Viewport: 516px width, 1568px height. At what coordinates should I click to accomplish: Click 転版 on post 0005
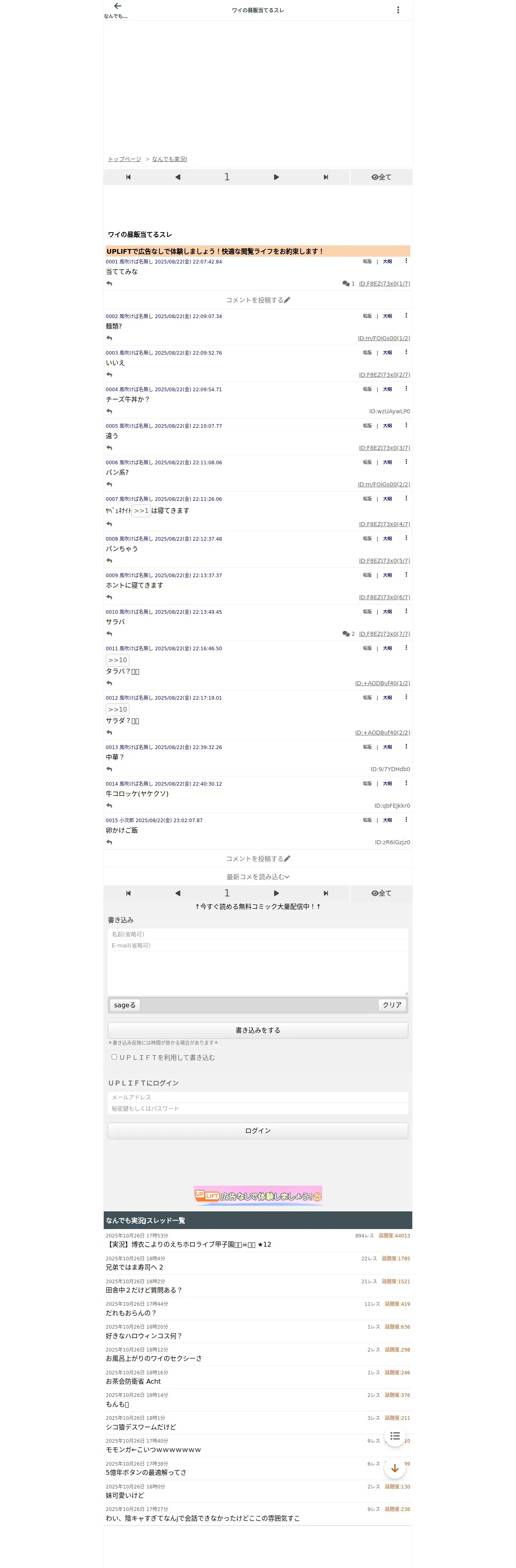[367, 425]
